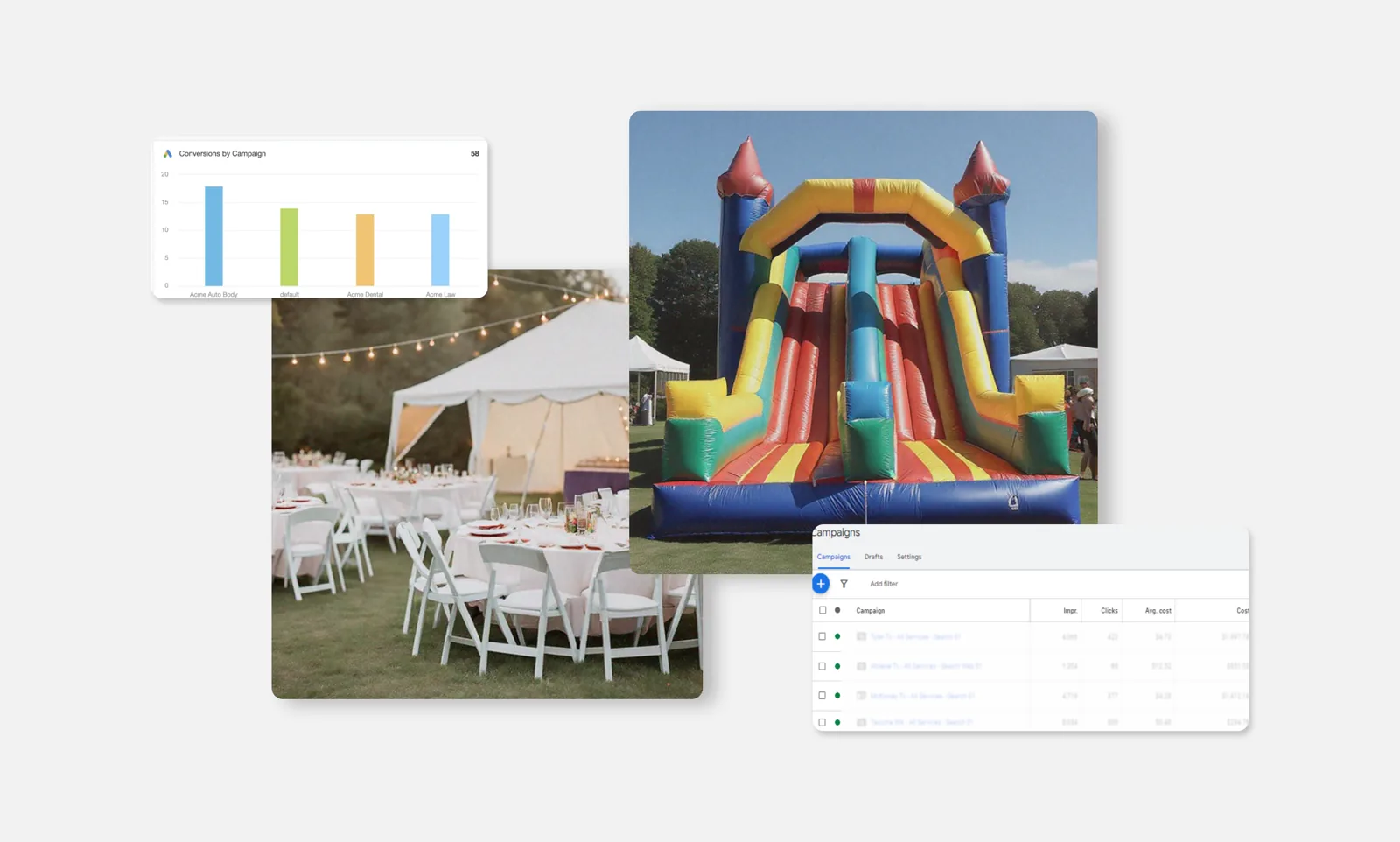Sort by the Impr. column header
This screenshot has height=842, width=1400.
pyautogui.click(x=1070, y=611)
